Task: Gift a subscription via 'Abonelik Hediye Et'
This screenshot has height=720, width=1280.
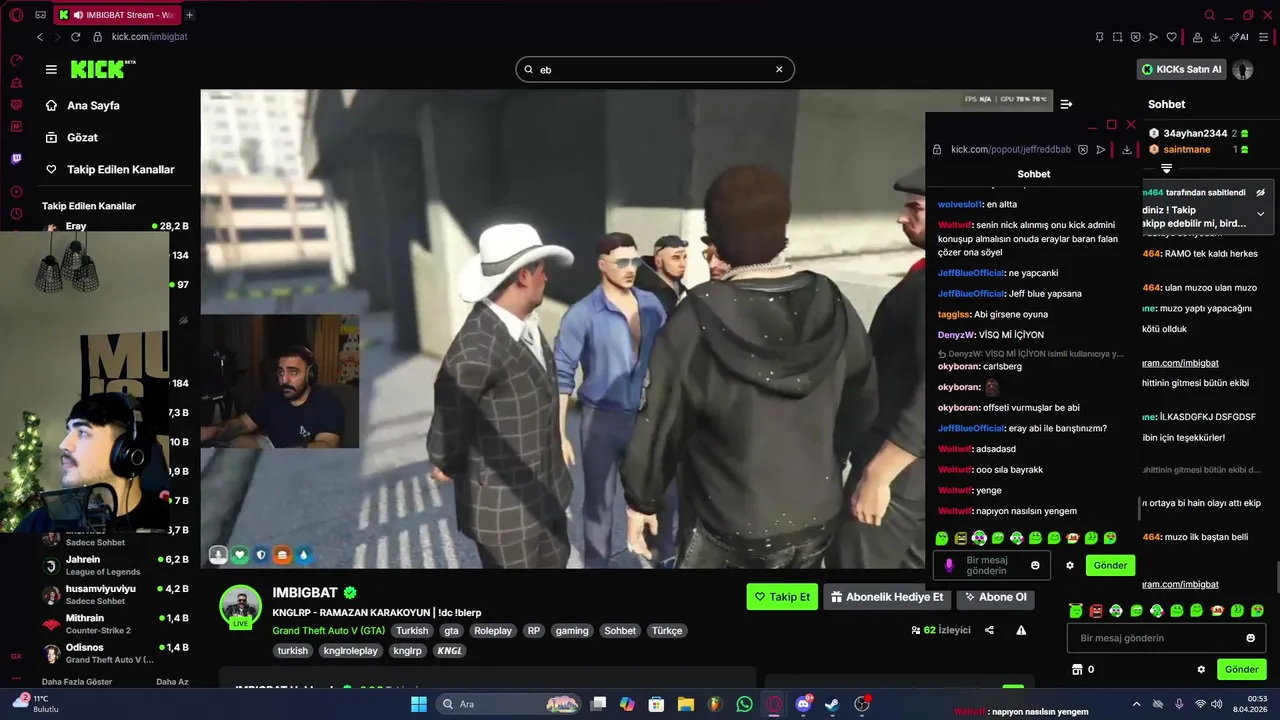Action: [x=887, y=597]
